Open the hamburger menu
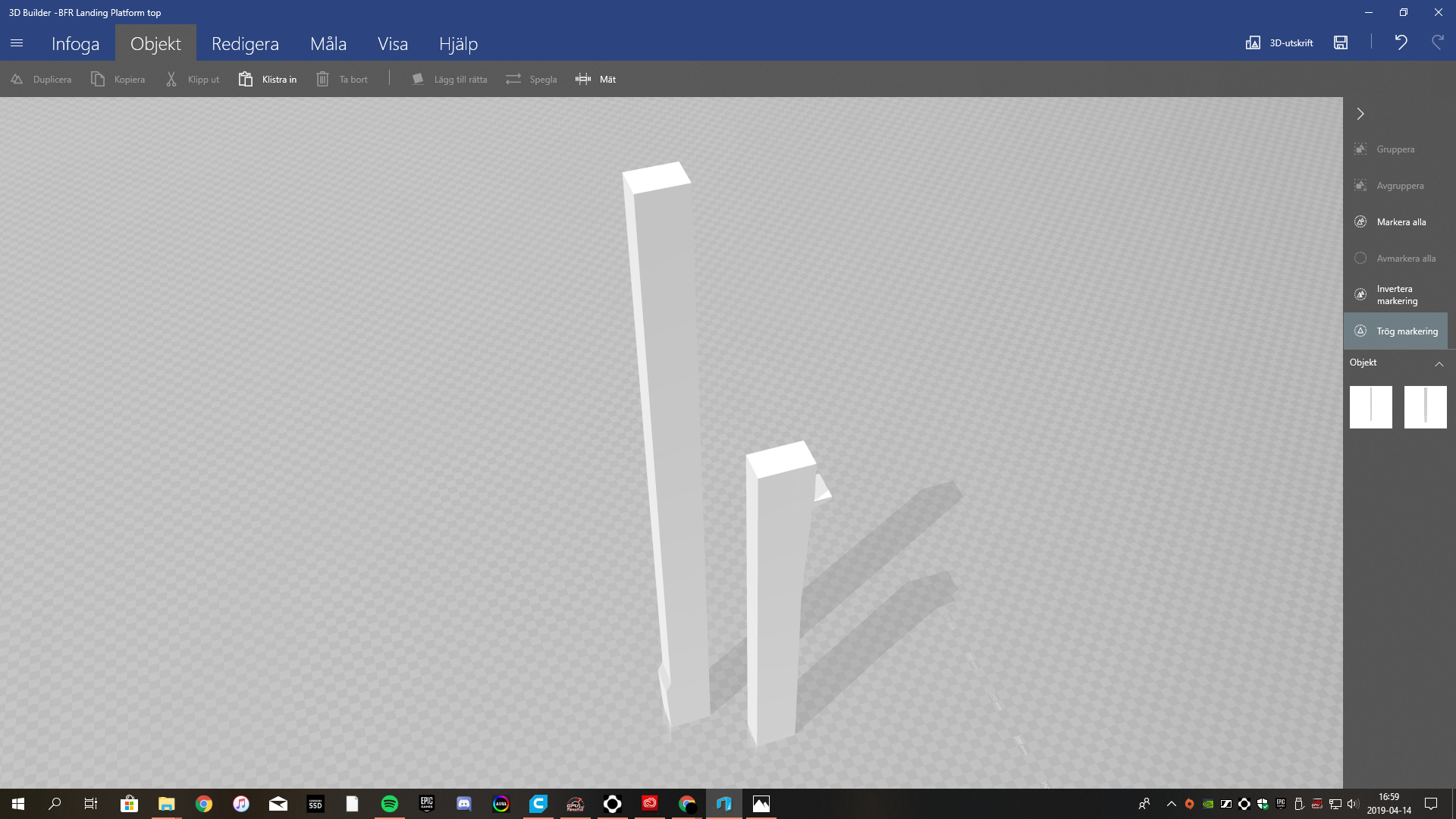This screenshot has height=819, width=1456. click(x=17, y=43)
